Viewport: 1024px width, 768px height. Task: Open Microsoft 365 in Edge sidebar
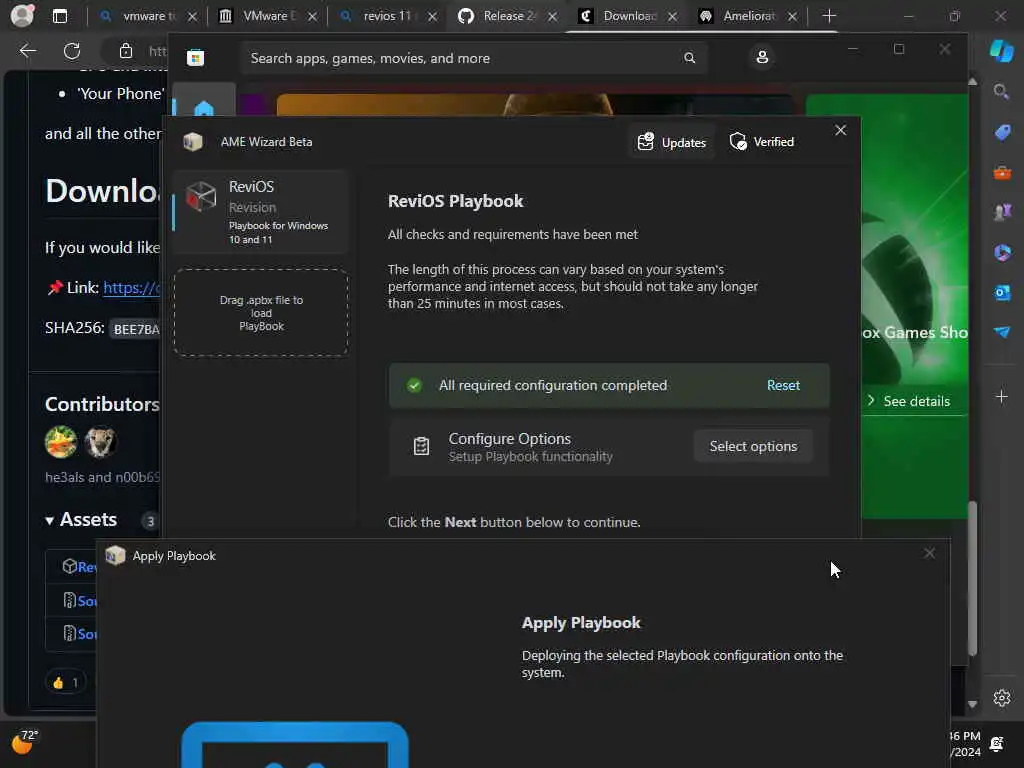pos(1002,252)
